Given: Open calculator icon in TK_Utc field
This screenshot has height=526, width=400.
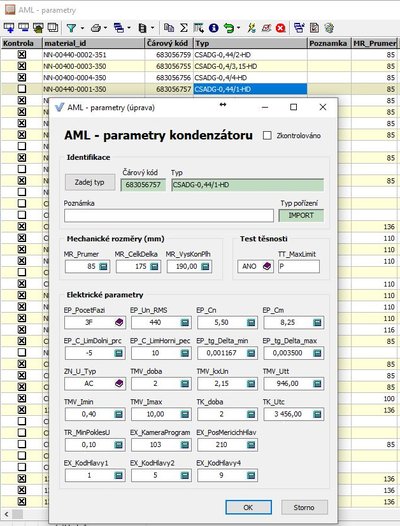Looking at the screenshot, I should click(317, 414).
